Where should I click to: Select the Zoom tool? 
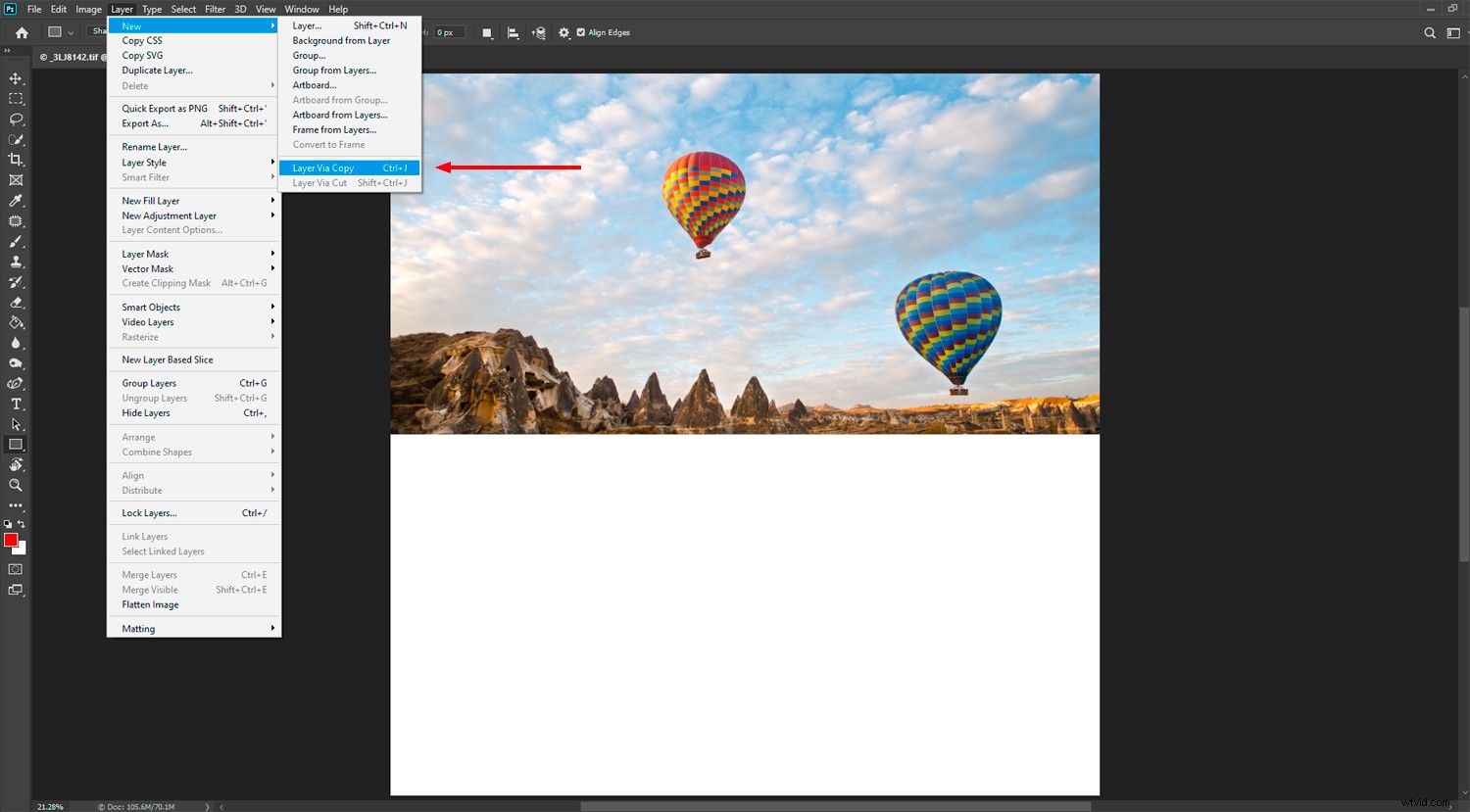[x=15, y=485]
